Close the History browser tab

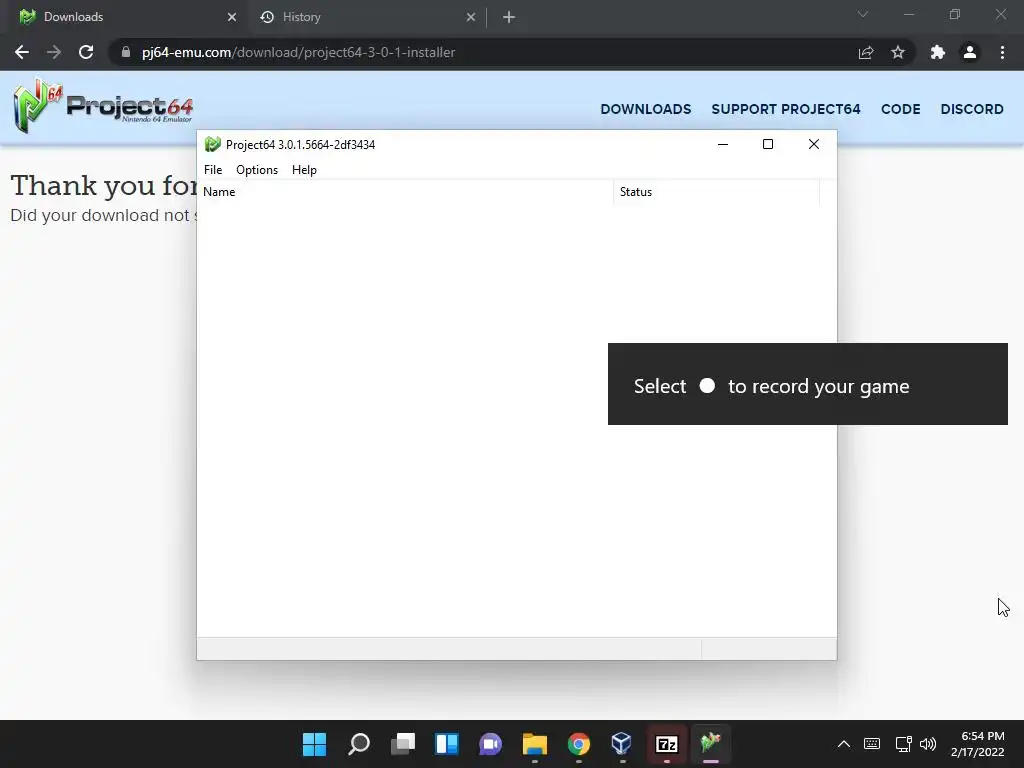click(x=471, y=17)
